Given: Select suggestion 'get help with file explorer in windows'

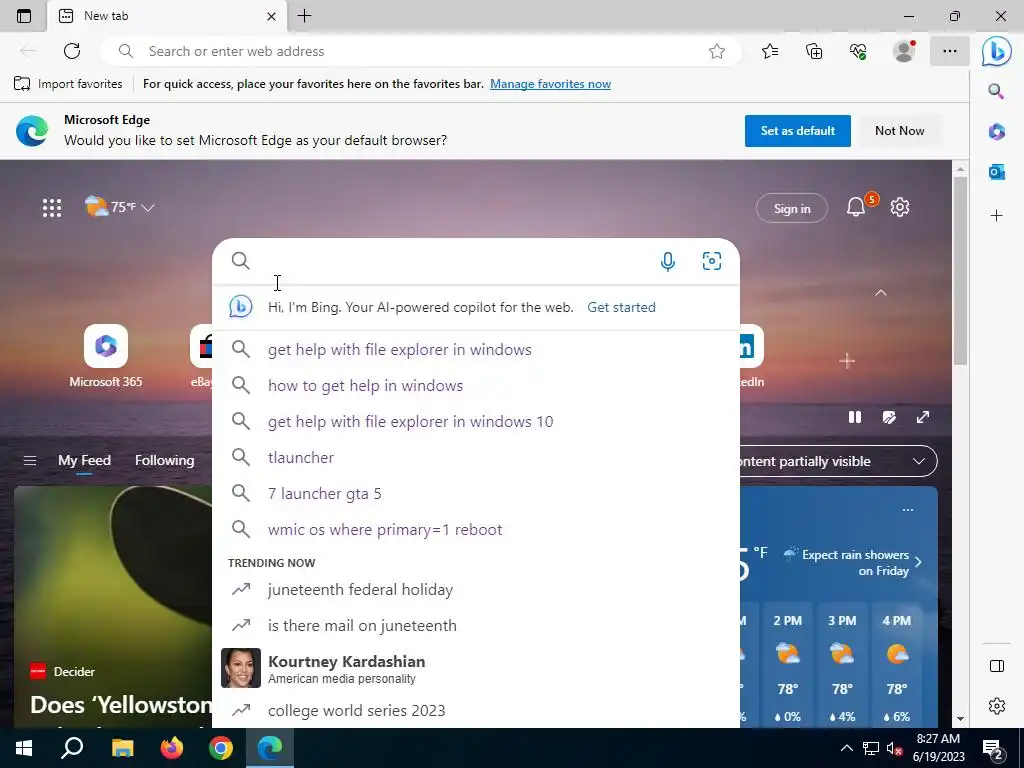Looking at the screenshot, I should click(476, 349).
